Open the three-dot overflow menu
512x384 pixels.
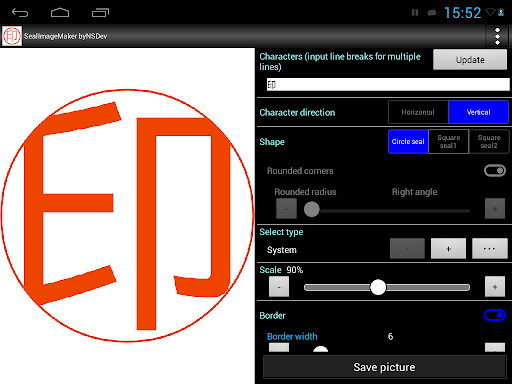(497, 36)
